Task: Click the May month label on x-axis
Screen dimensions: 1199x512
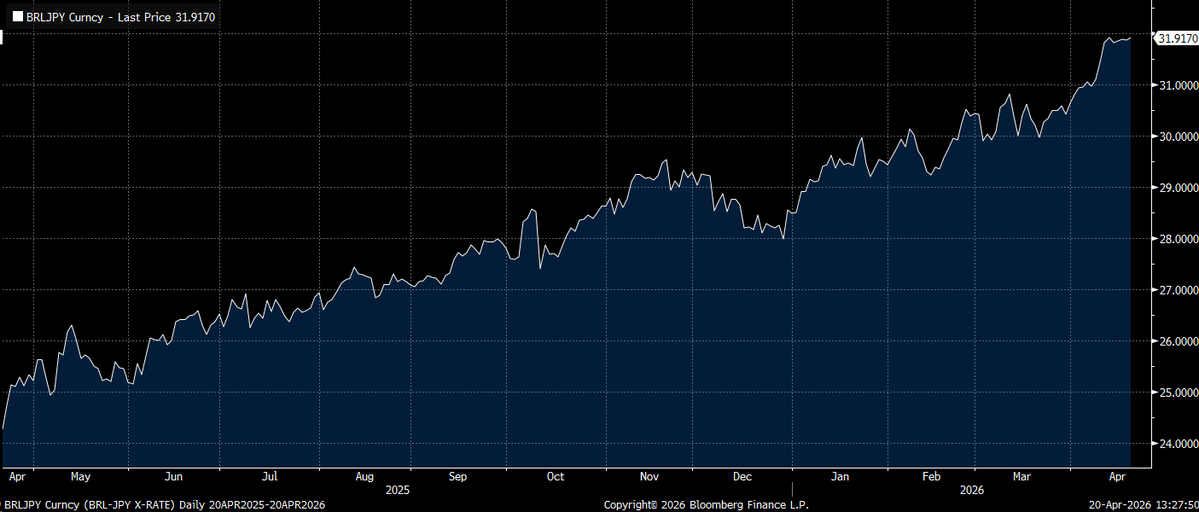Action: (80, 477)
